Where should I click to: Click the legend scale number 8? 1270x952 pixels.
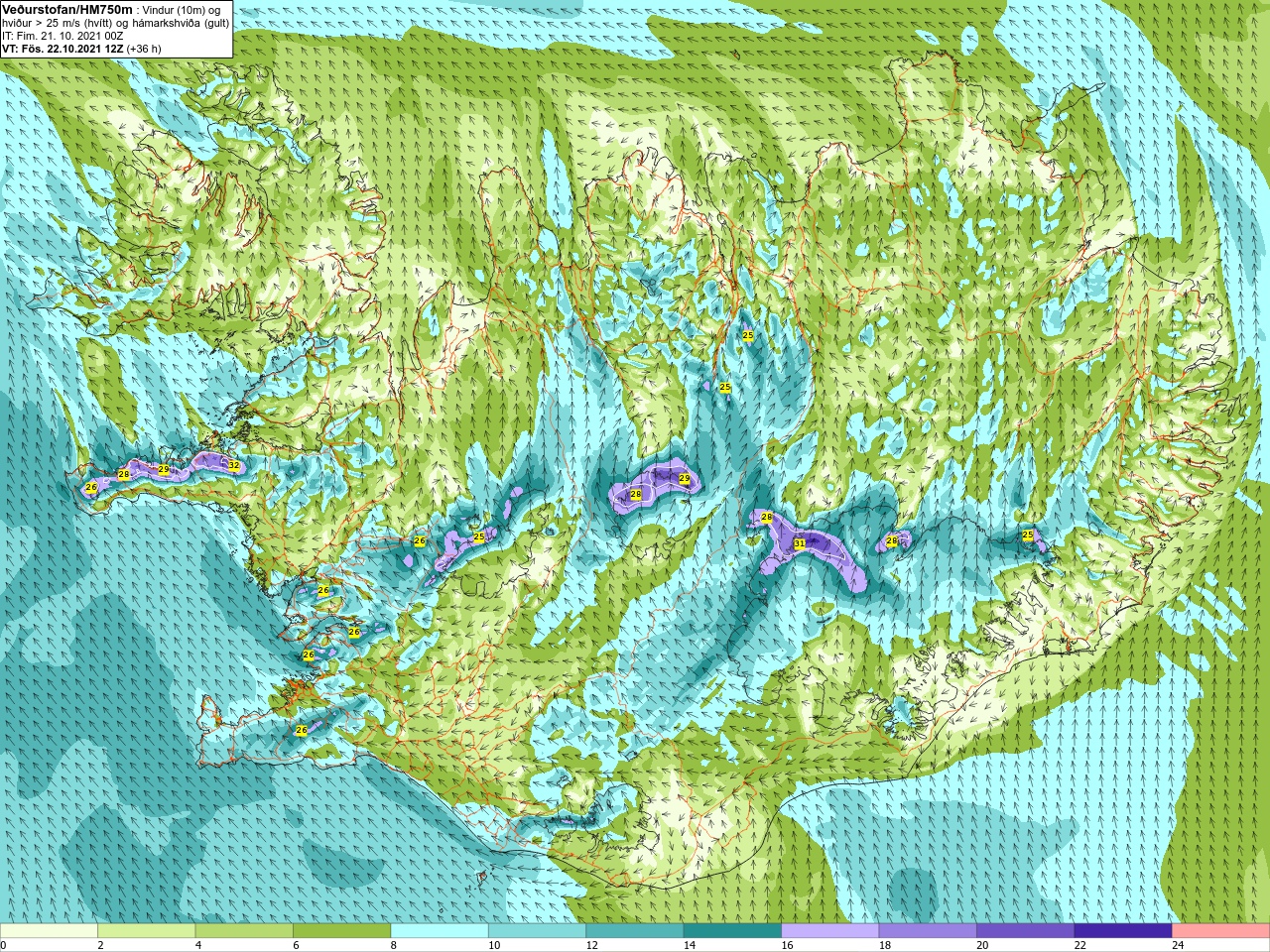(x=394, y=945)
